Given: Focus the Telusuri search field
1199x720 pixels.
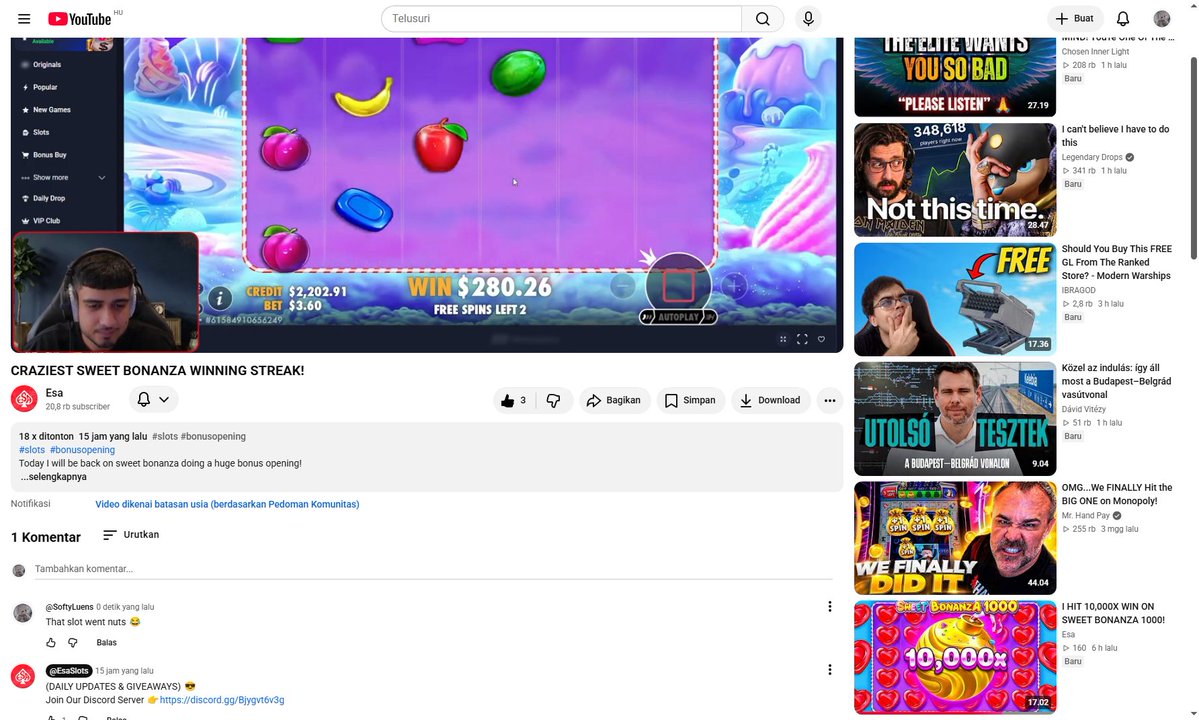Looking at the screenshot, I should [x=562, y=18].
